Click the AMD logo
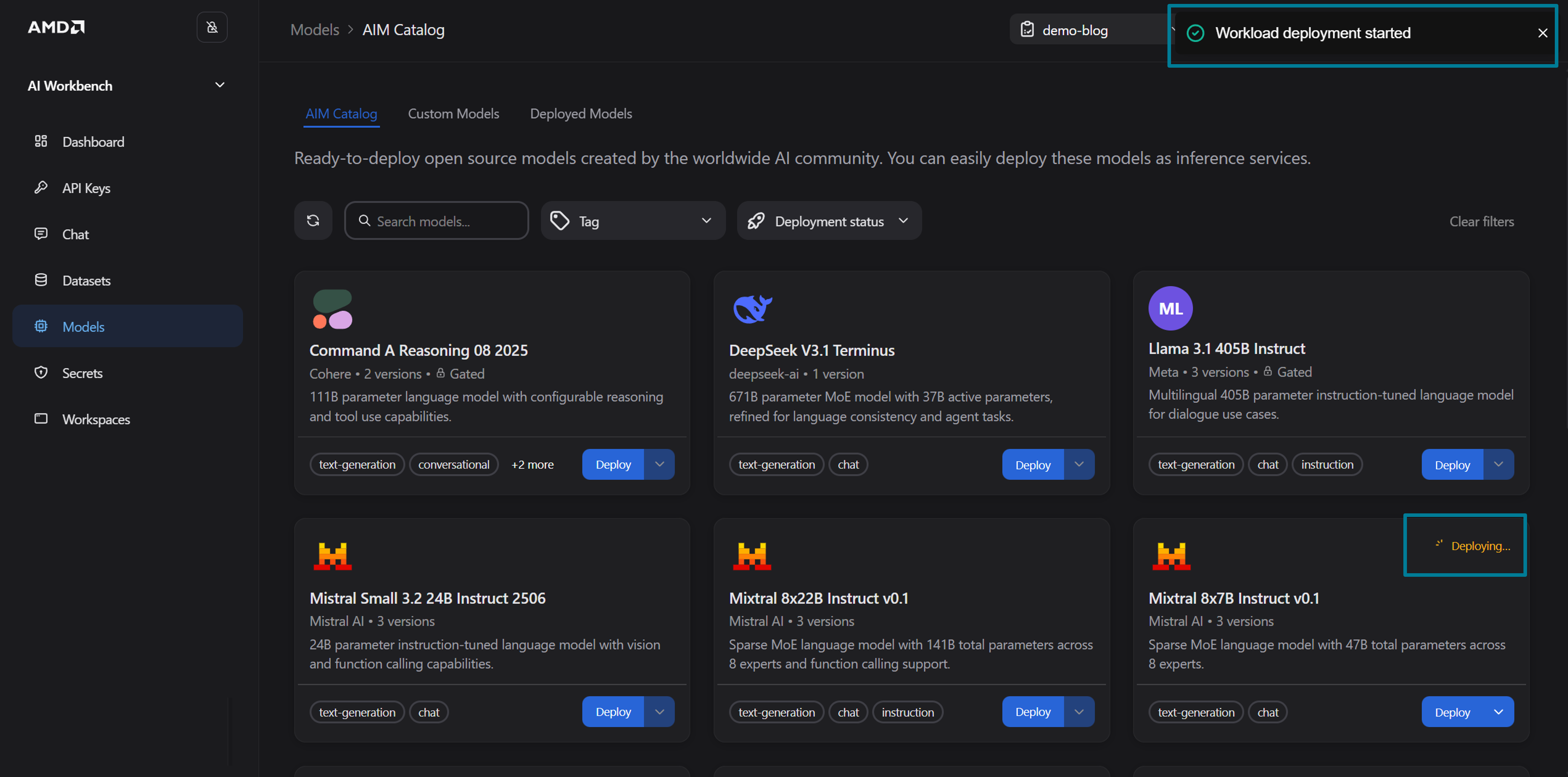Image resolution: width=1568 pixels, height=777 pixels. (x=56, y=27)
